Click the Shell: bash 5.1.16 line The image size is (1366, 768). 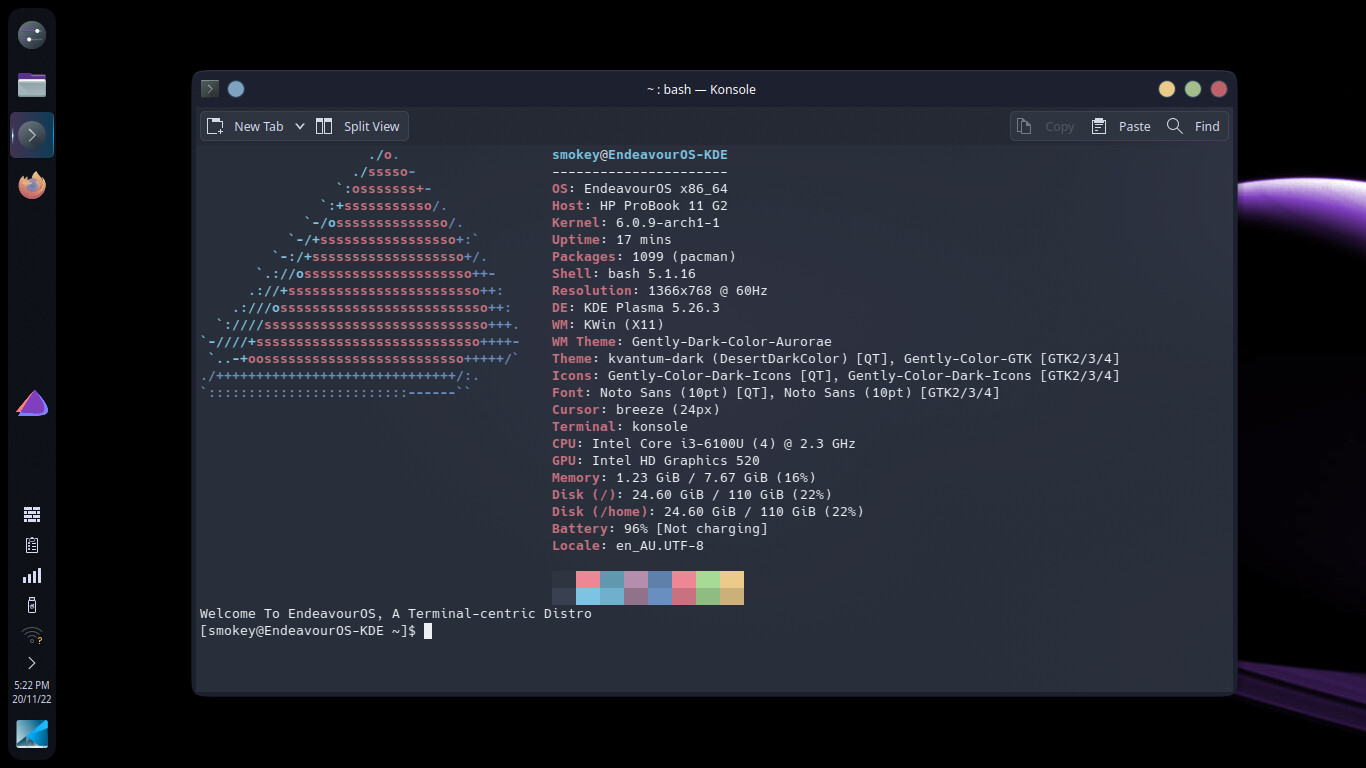point(624,274)
